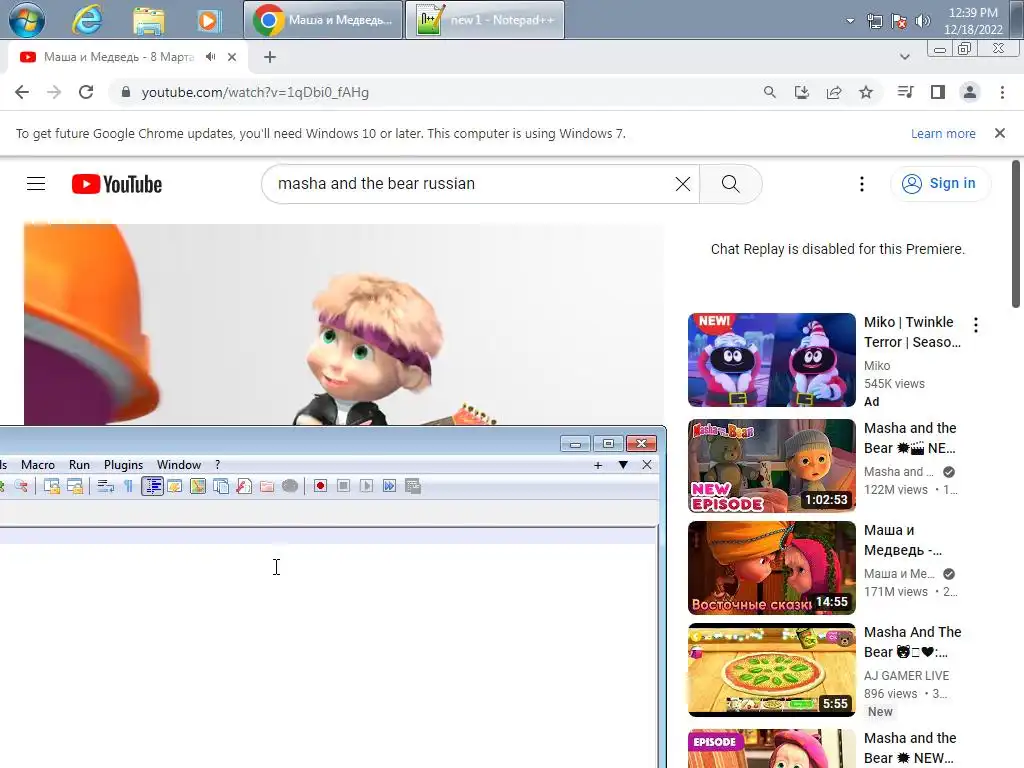
Task: Click the monitoring toolbar icon in Notepad++
Action: point(290,486)
